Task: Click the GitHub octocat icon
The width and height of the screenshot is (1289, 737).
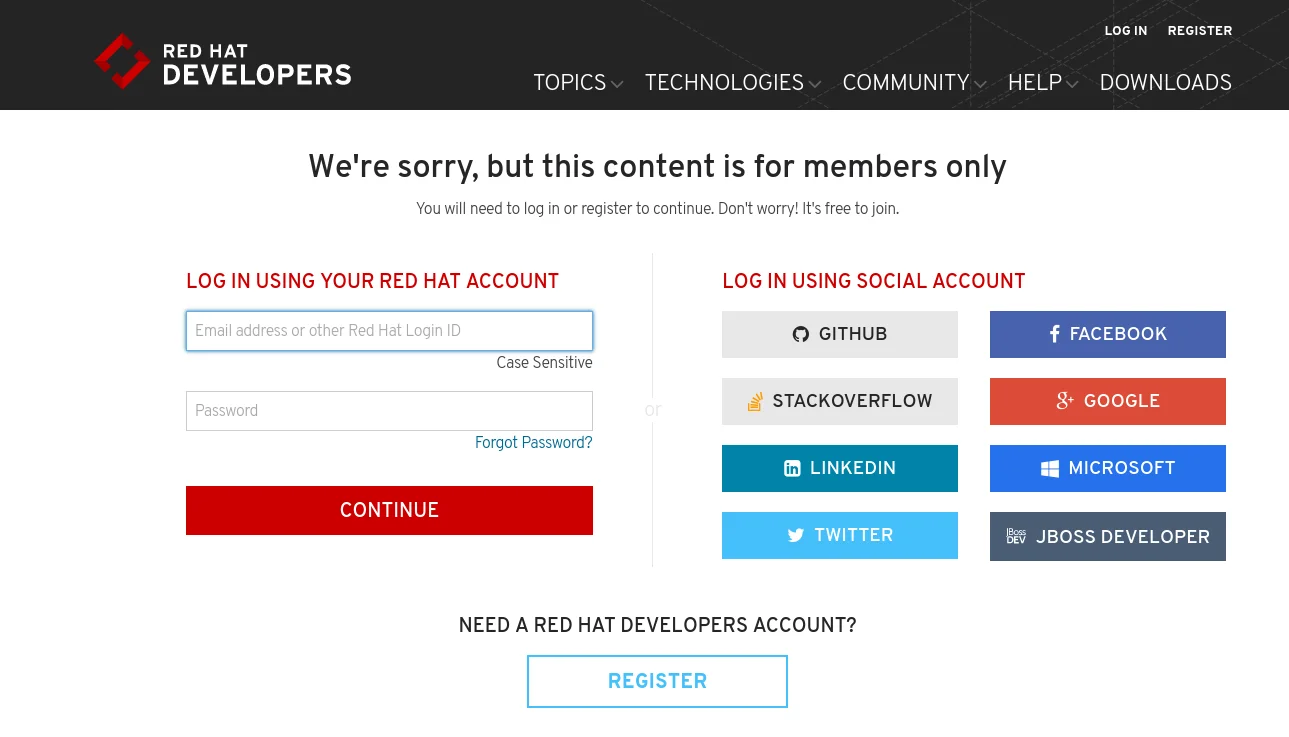Action: (800, 334)
